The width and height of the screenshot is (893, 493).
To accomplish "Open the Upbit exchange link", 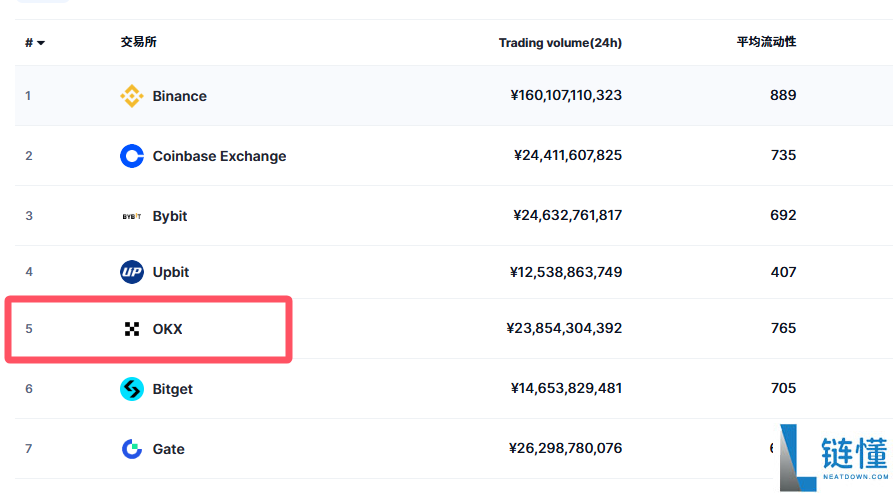I will point(170,272).
